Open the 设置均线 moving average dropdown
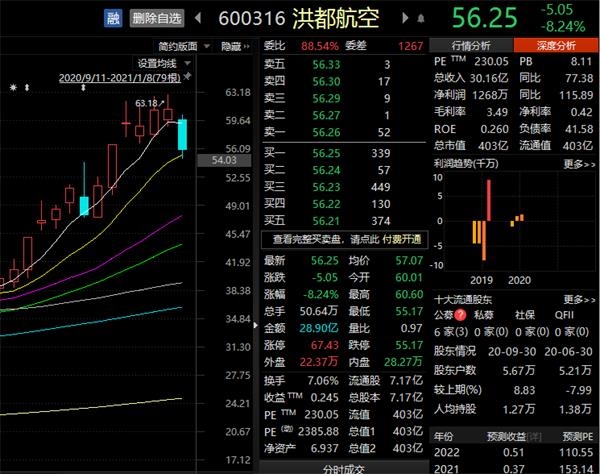 click(x=163, y=63)
